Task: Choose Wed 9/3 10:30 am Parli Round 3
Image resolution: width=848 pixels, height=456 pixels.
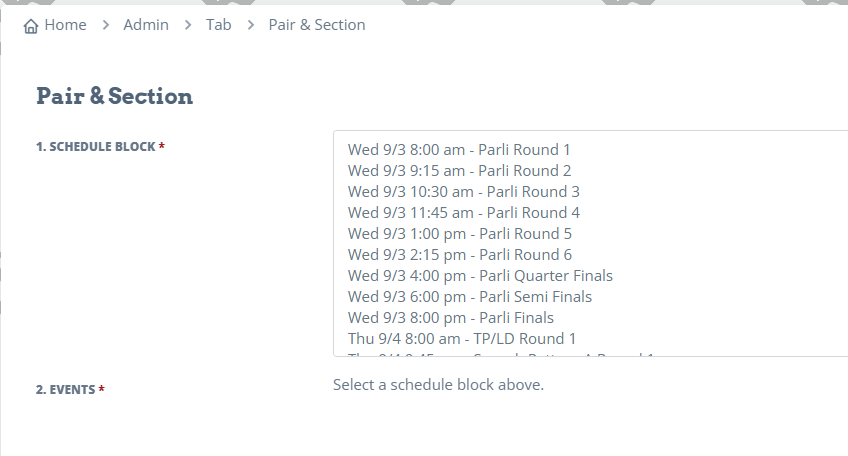Action: click(x=591, y=191)
